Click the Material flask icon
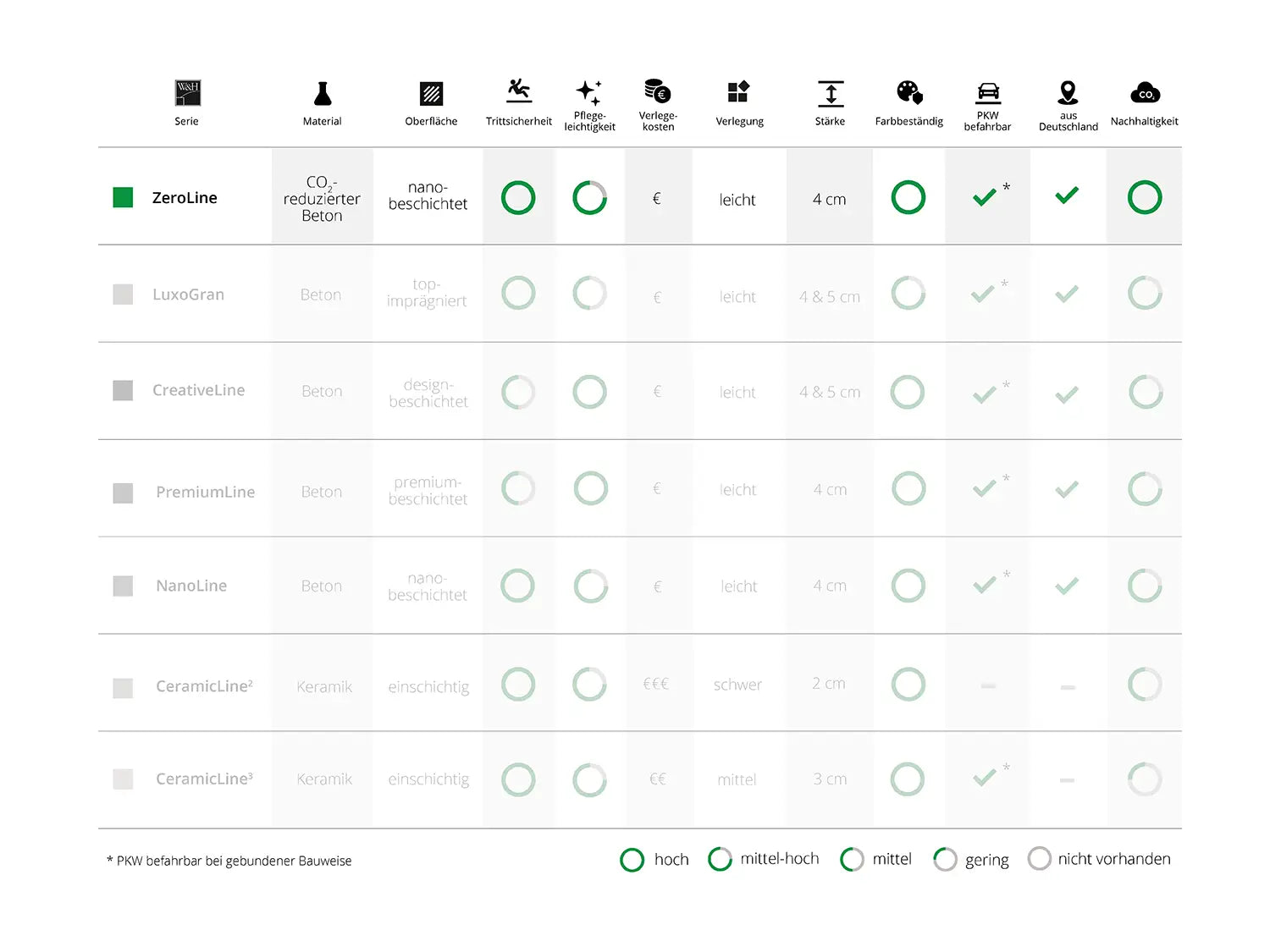 click(x=323, y=93)
